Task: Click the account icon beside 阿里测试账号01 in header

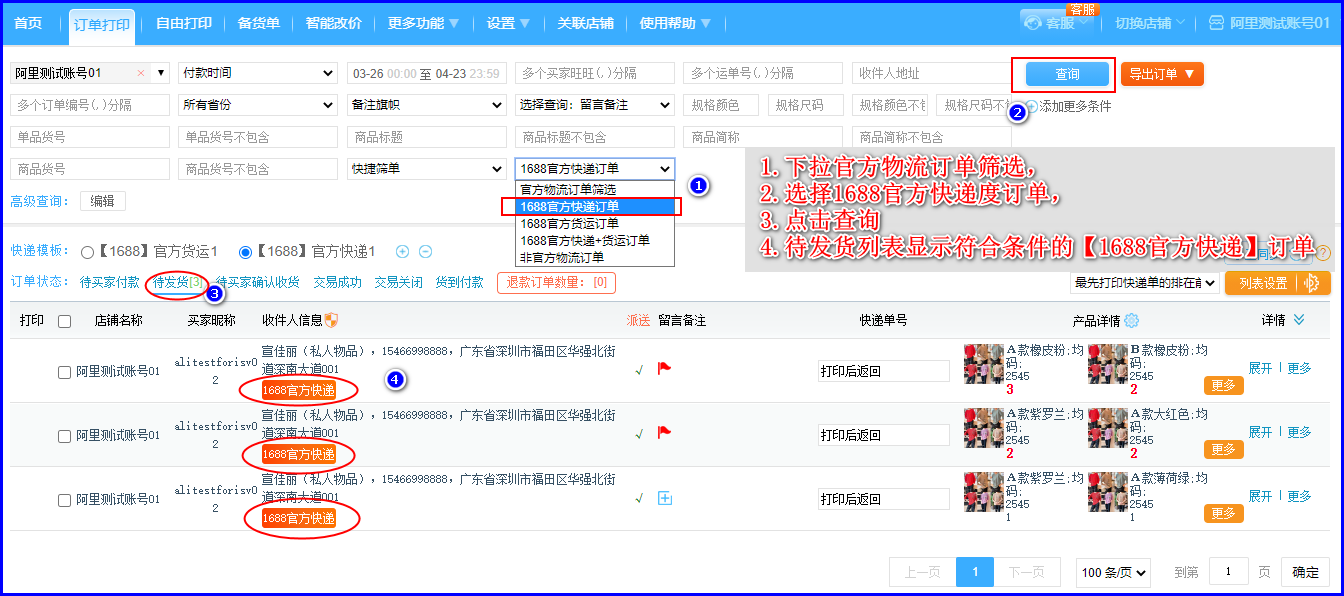Action: (1216, 22)
